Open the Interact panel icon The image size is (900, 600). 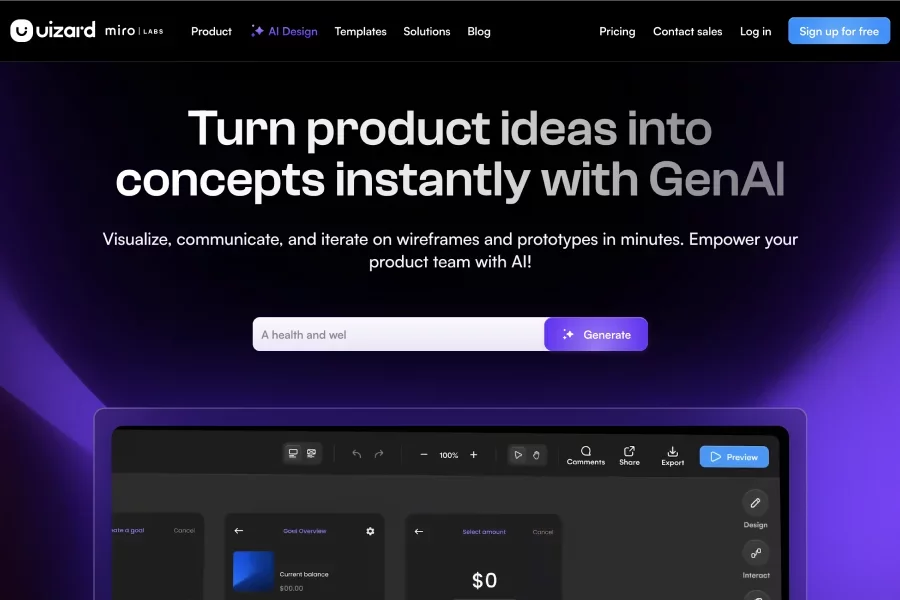[755, 553]
